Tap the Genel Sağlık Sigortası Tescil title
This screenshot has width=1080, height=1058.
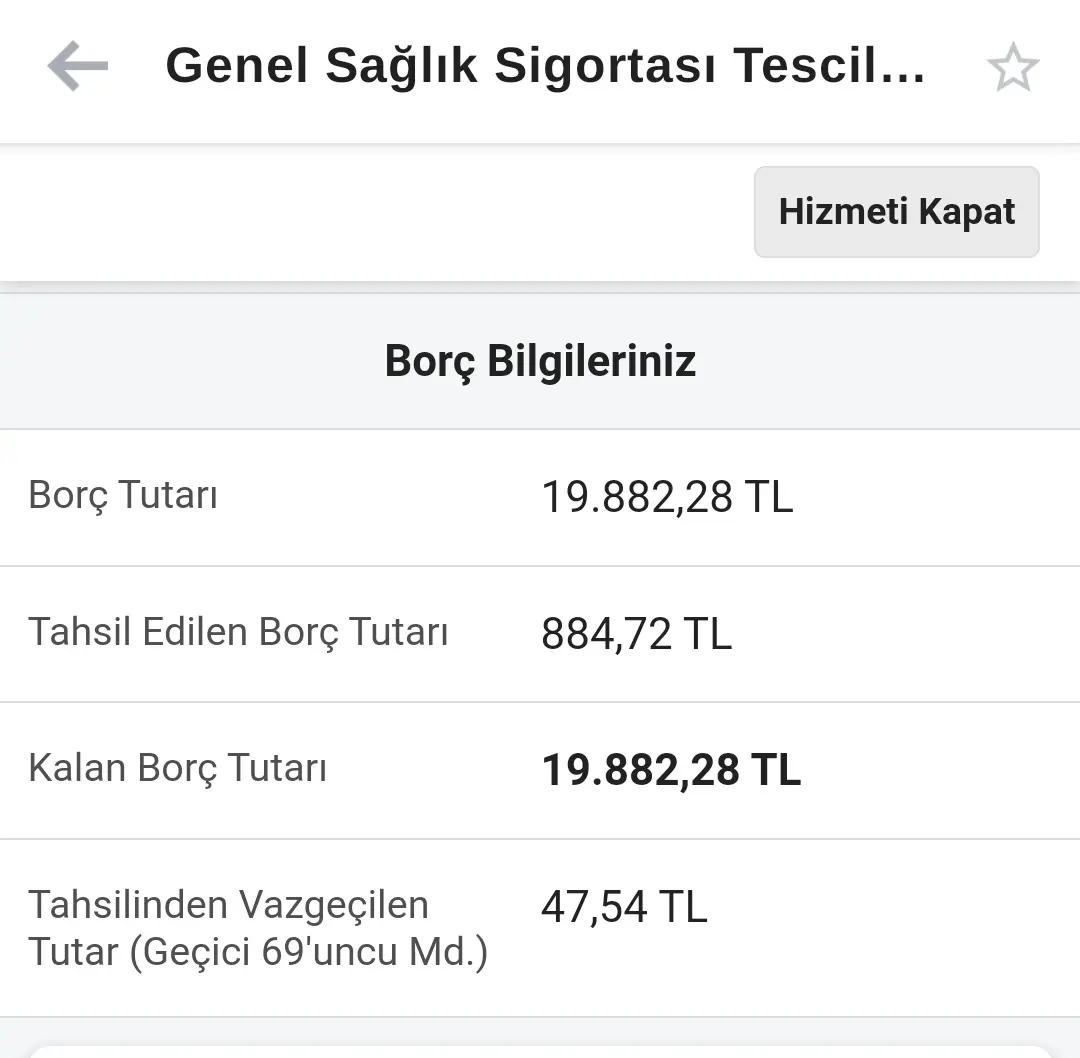[x=546, y=66]
